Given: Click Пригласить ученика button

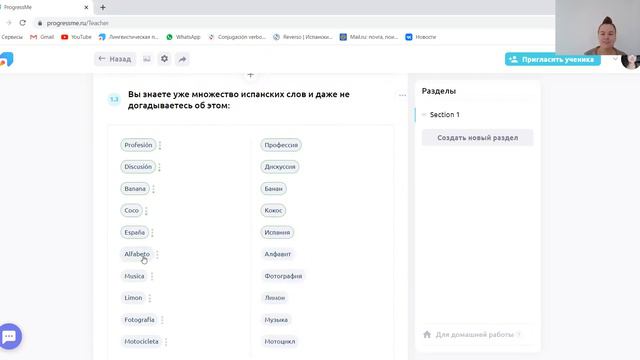Looking at the screenshot, I should point(553,59).
